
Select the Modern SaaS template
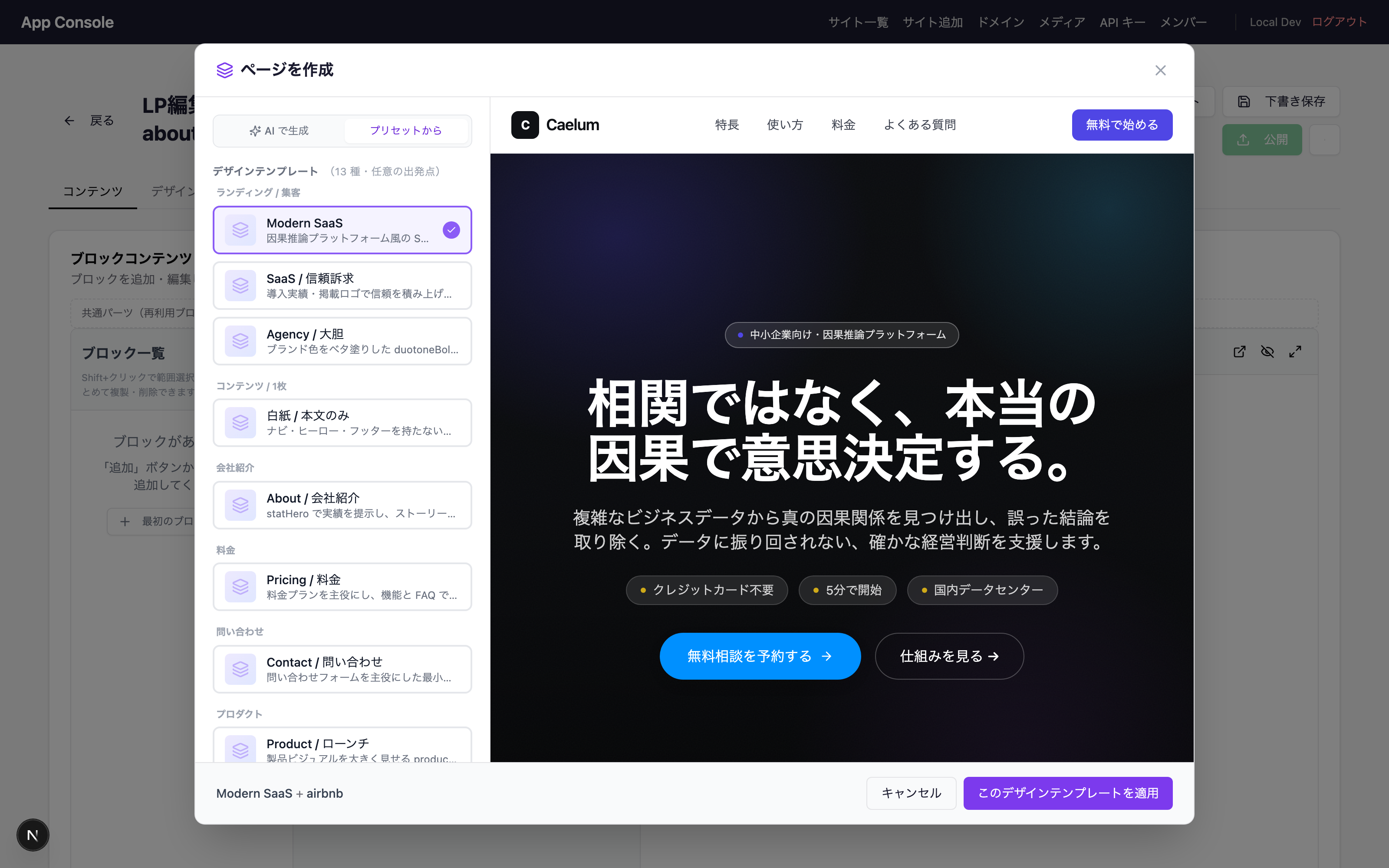[x=342, y=230]
